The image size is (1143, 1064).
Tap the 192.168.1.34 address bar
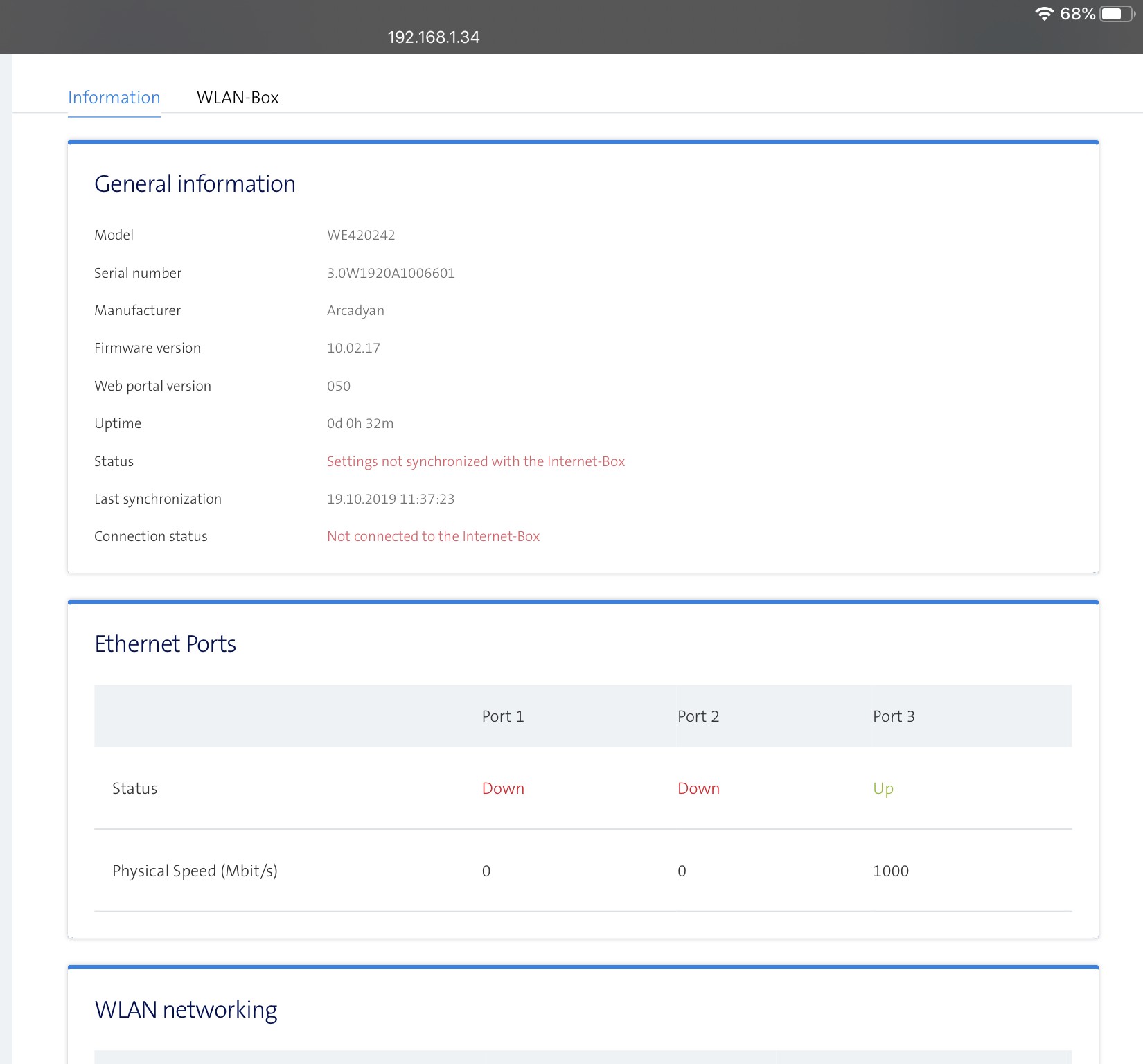pos(434,37)
